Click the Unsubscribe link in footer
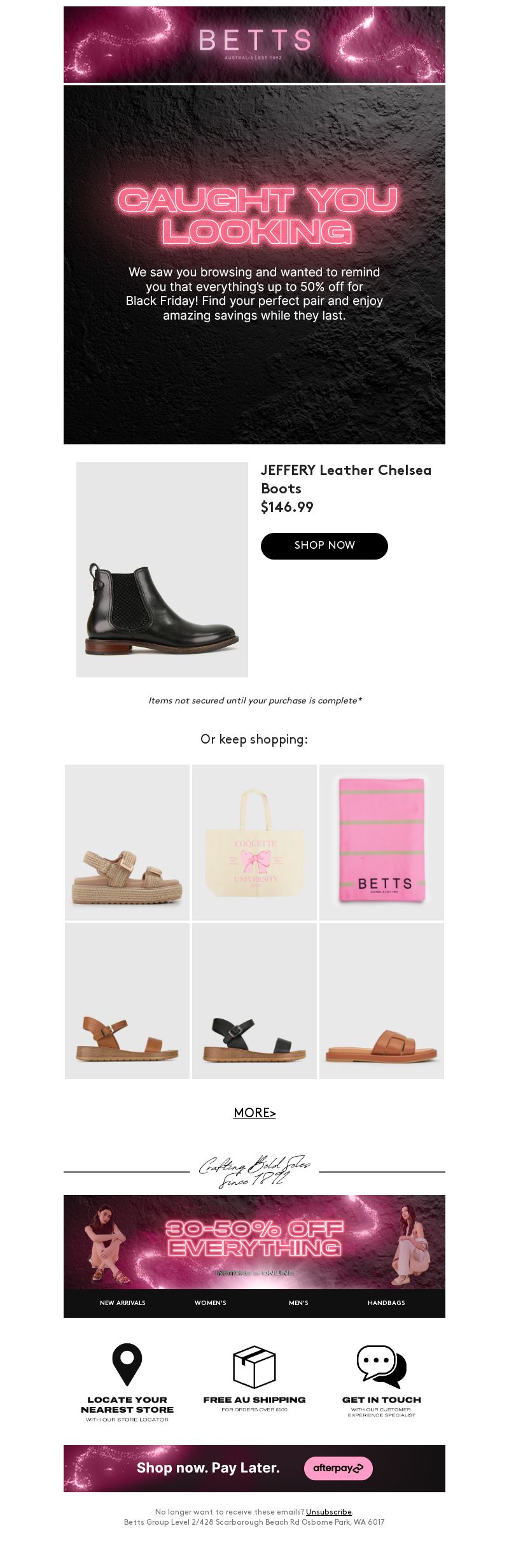 [x=329, y=1512]
